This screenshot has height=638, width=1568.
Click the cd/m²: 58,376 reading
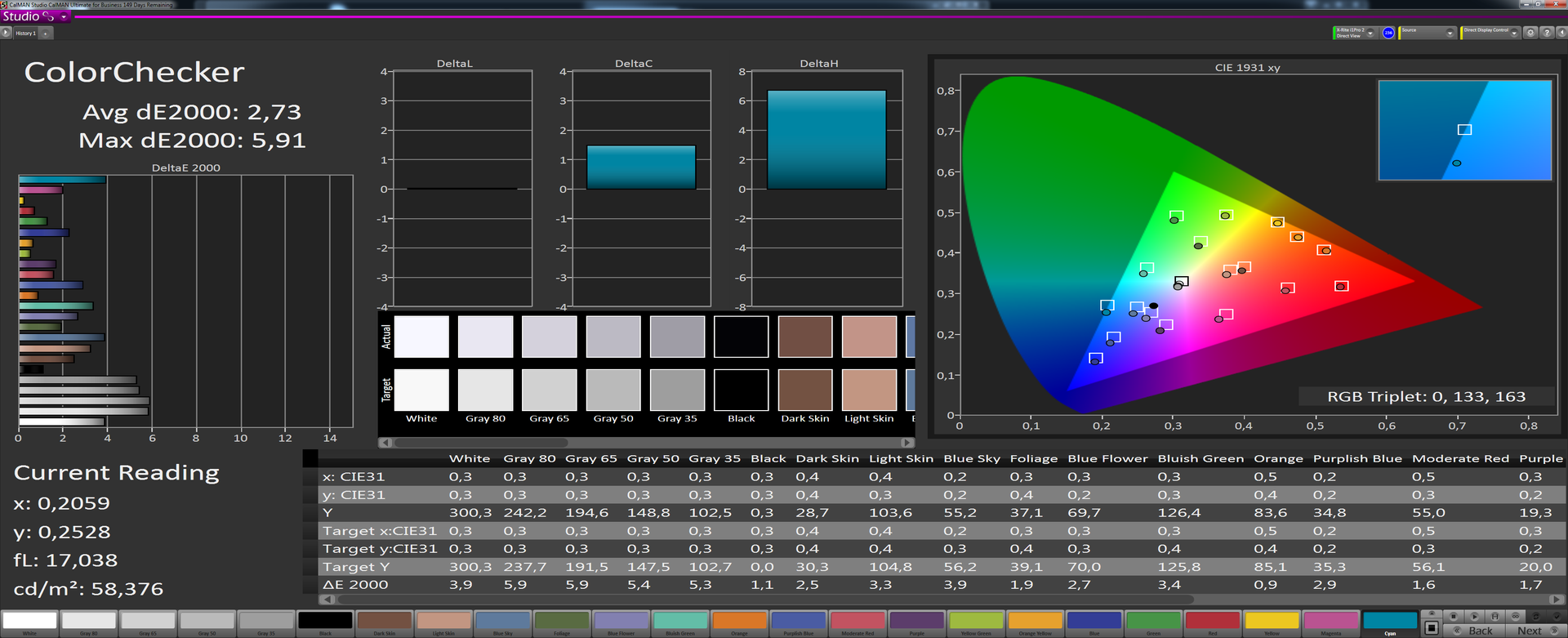click(88, 589)
